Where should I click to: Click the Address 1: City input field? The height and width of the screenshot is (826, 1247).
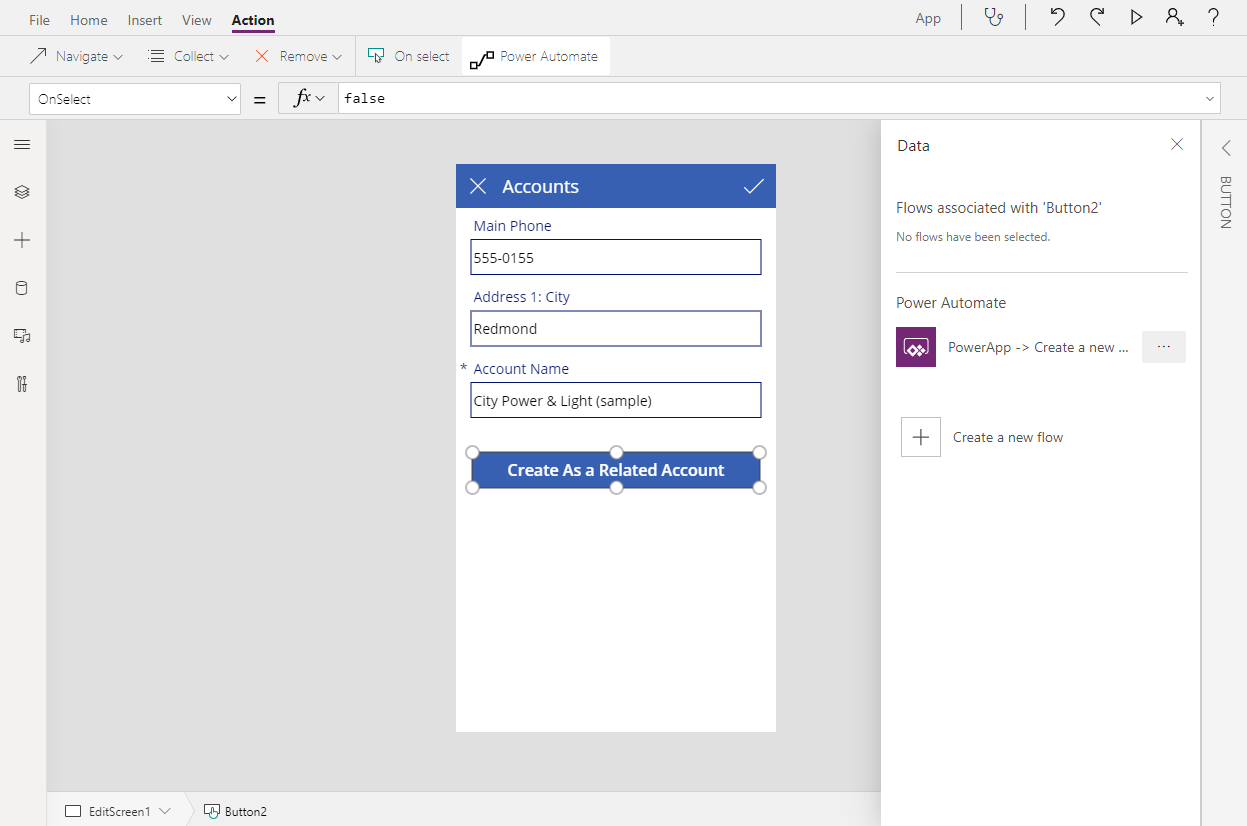pos(616,328)
